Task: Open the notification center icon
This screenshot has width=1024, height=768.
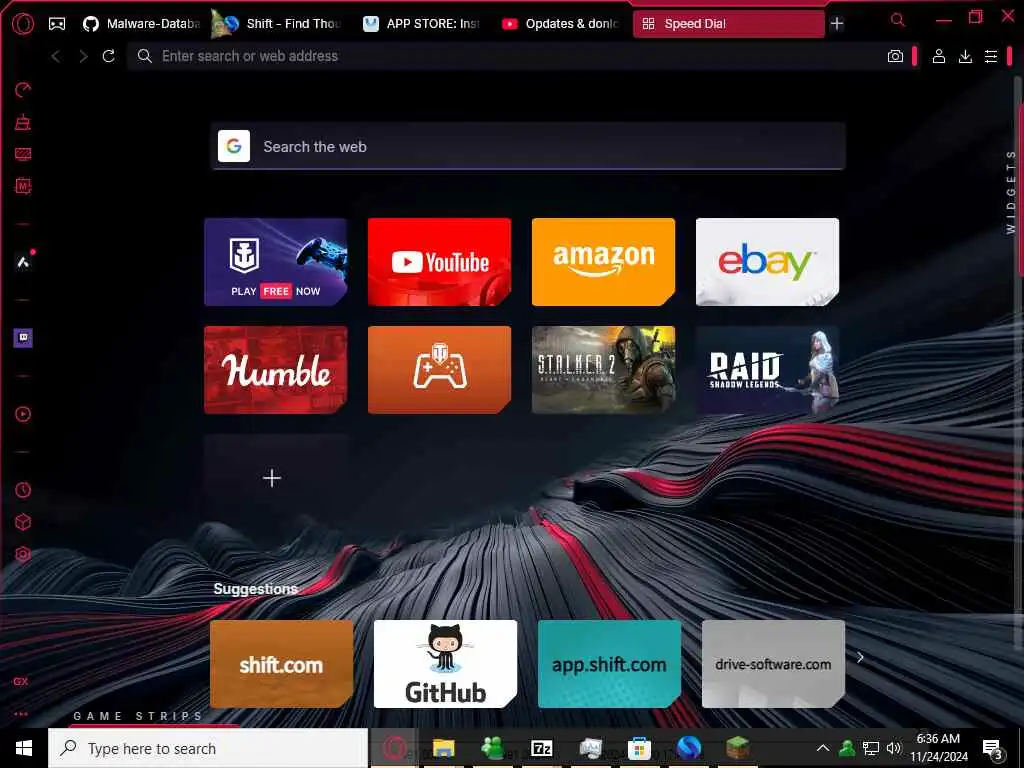Action: [993, 749]
